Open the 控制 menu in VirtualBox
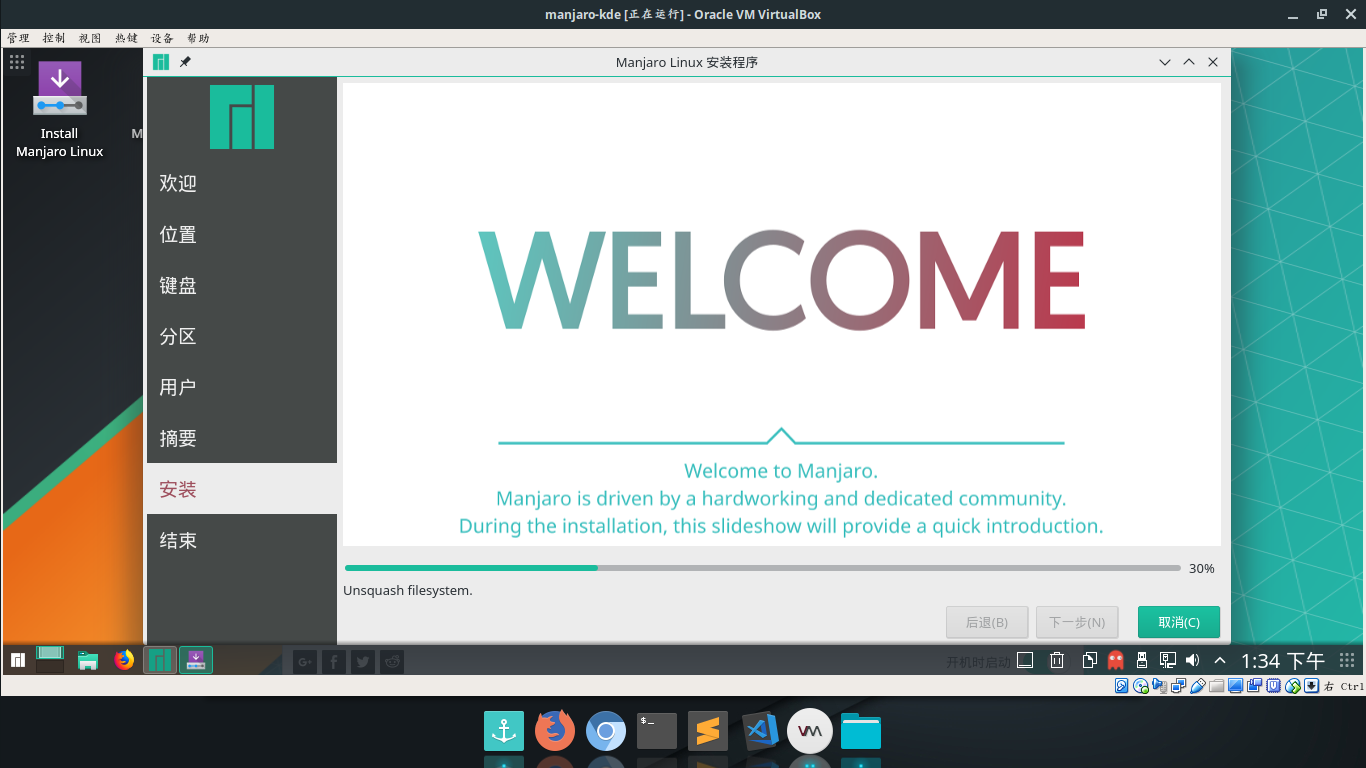The width and height of the screenshot is (1366, 768). [54, 38]
